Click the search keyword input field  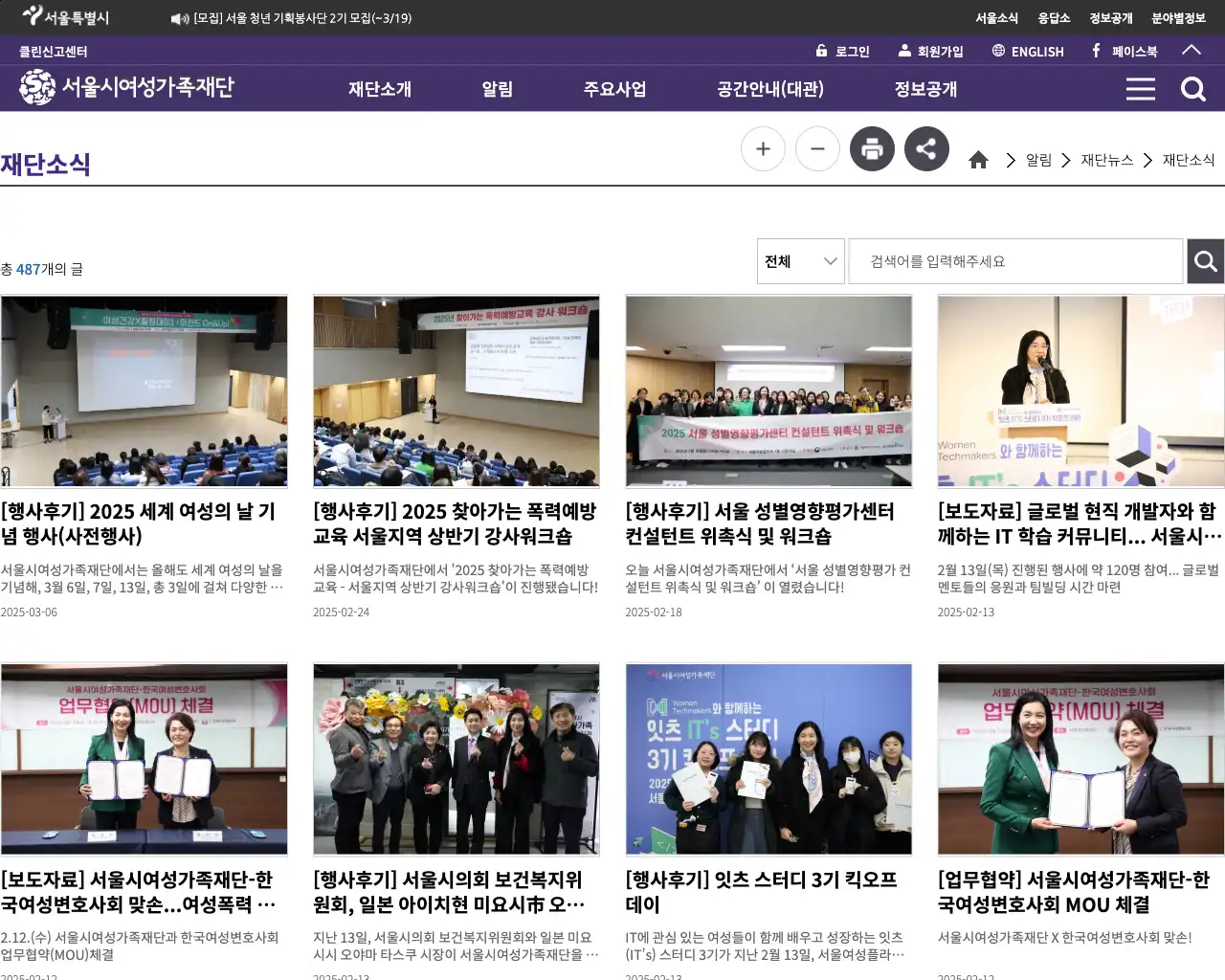(x=1015, y=261)
